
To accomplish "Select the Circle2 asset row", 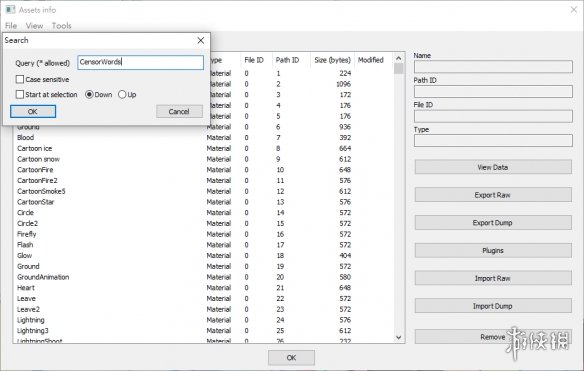I will coord(203,223).
